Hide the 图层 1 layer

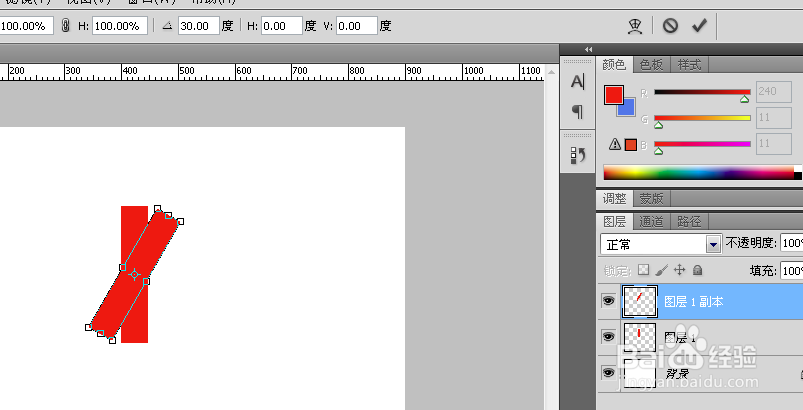[x=608, y=336]
